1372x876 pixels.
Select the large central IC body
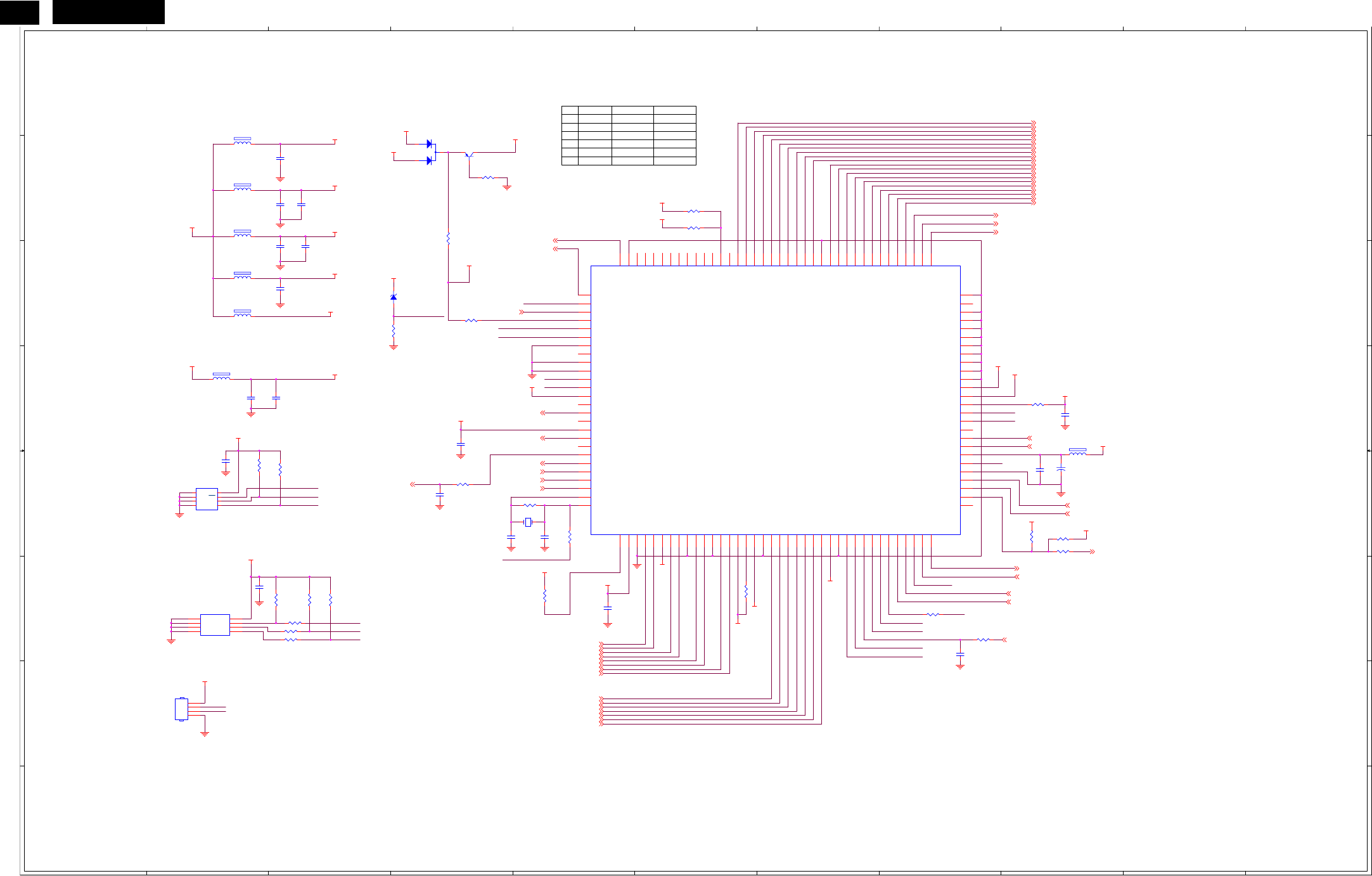775,399
